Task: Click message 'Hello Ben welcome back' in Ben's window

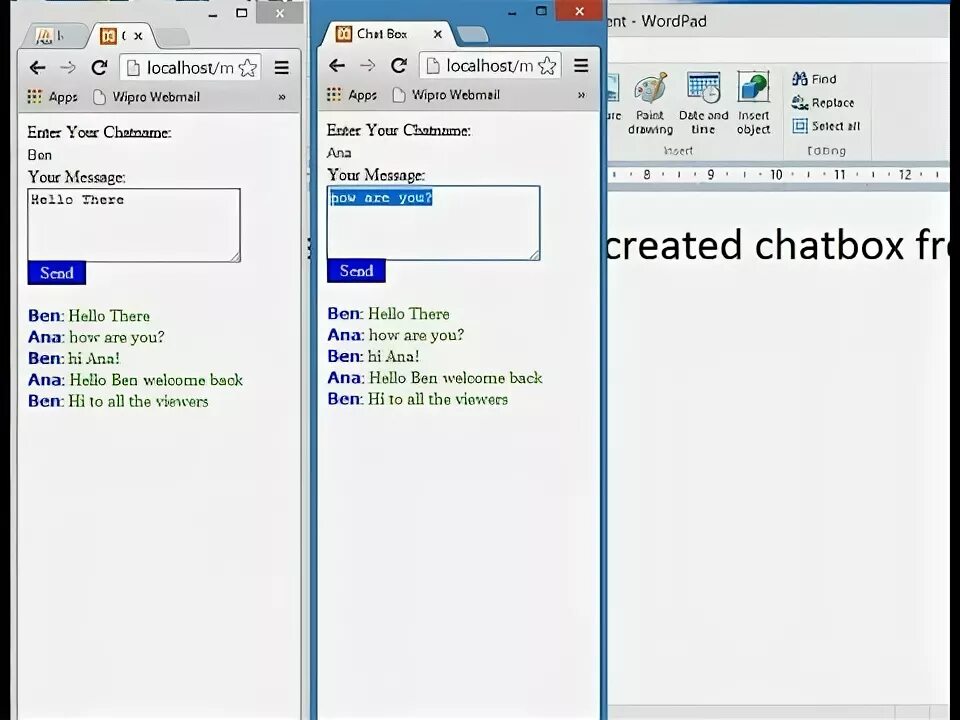Action: [156, 380]
